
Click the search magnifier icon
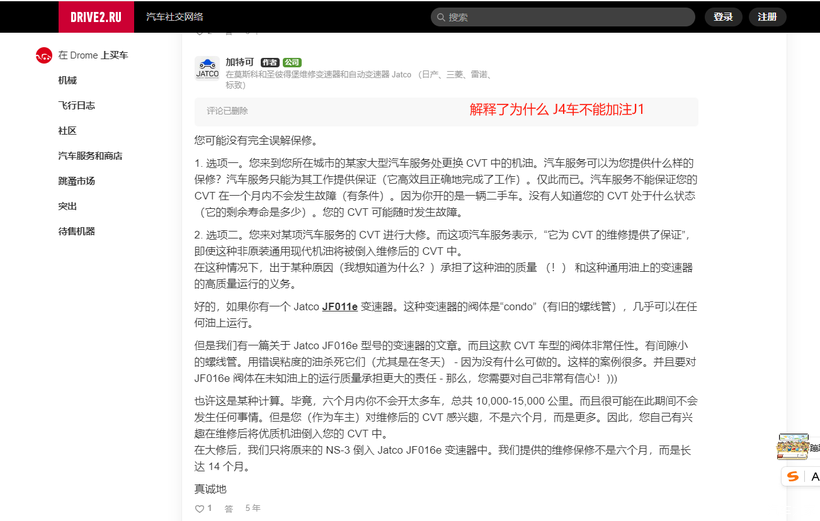(441, 17)
